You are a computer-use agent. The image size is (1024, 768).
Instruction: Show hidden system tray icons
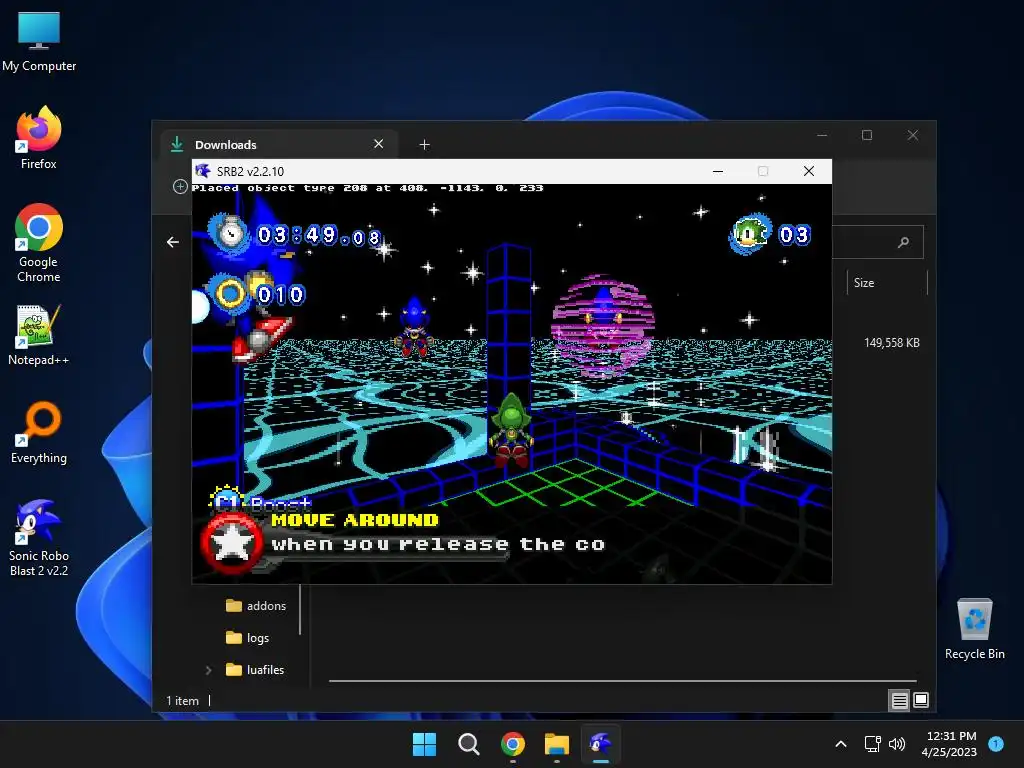pyautogui.click(x=841, y=744)
